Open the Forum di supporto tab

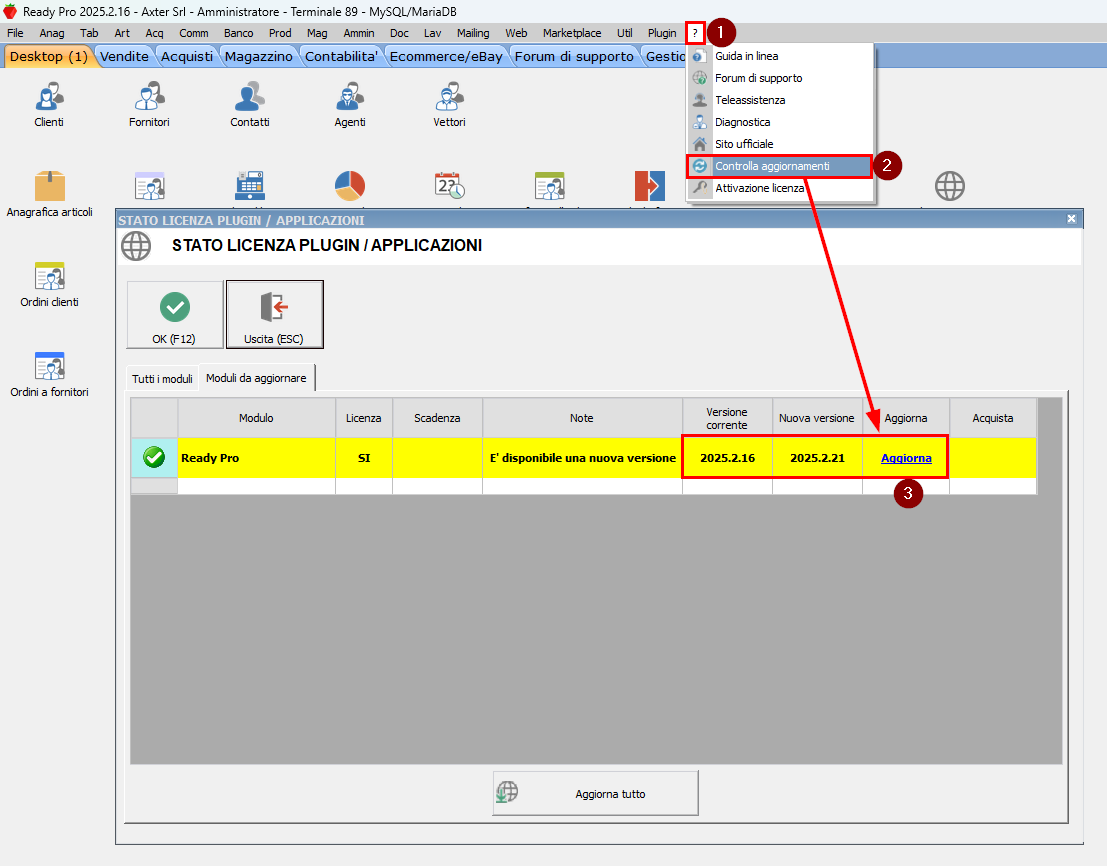(x=574, y=56)
